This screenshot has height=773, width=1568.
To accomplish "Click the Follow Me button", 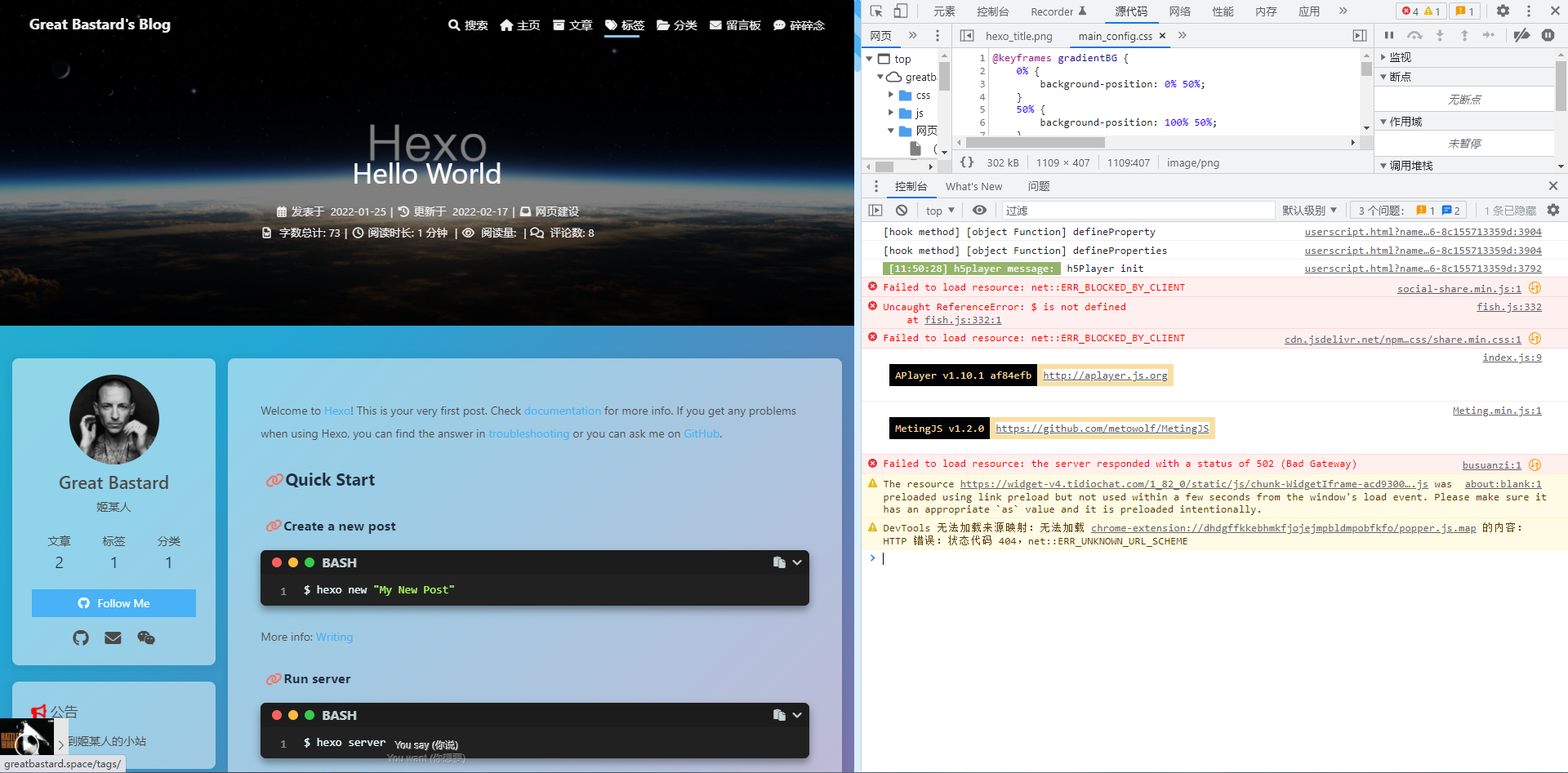I will [x=114, y=603].
